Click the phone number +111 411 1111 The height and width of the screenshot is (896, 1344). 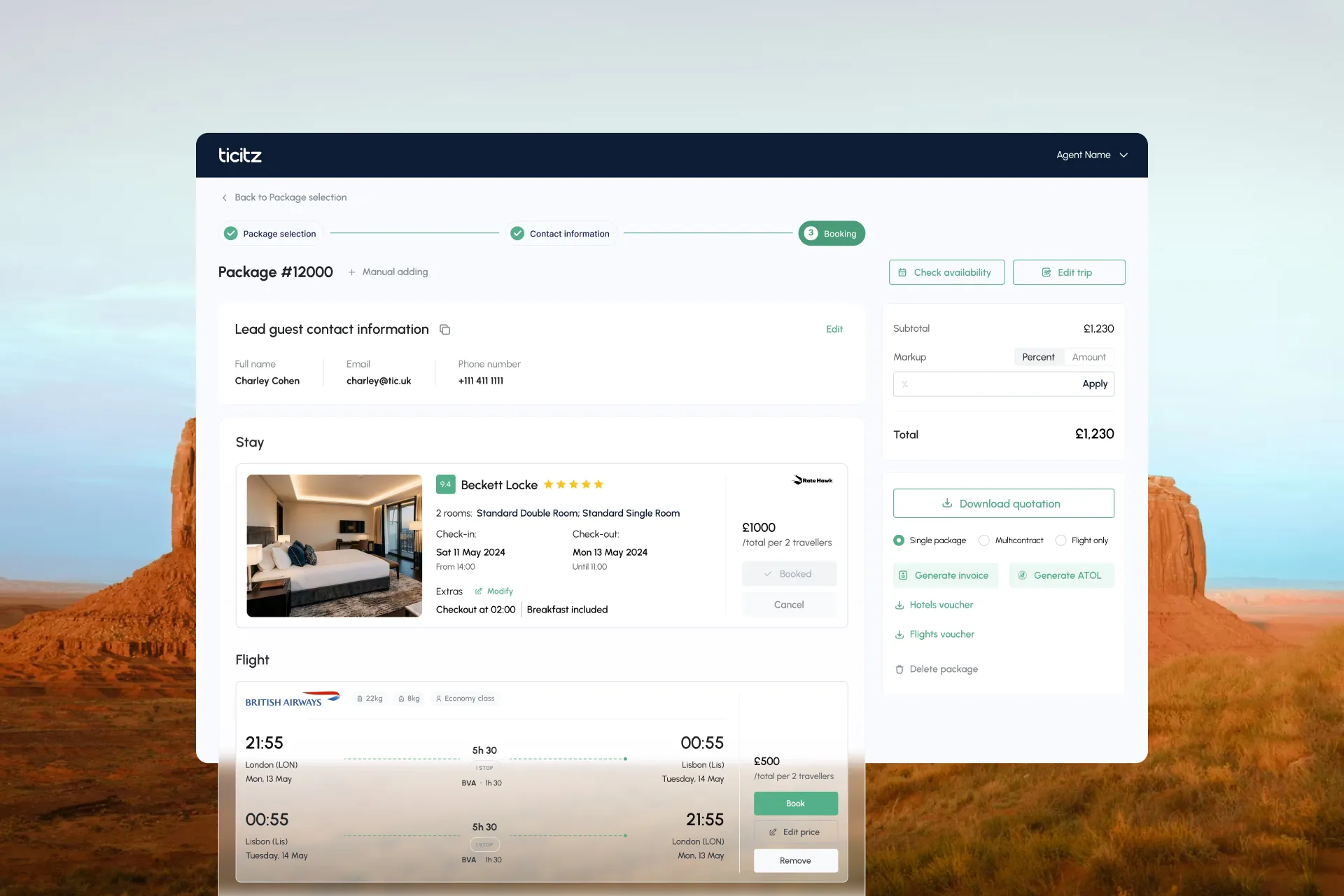coord(481,381)
